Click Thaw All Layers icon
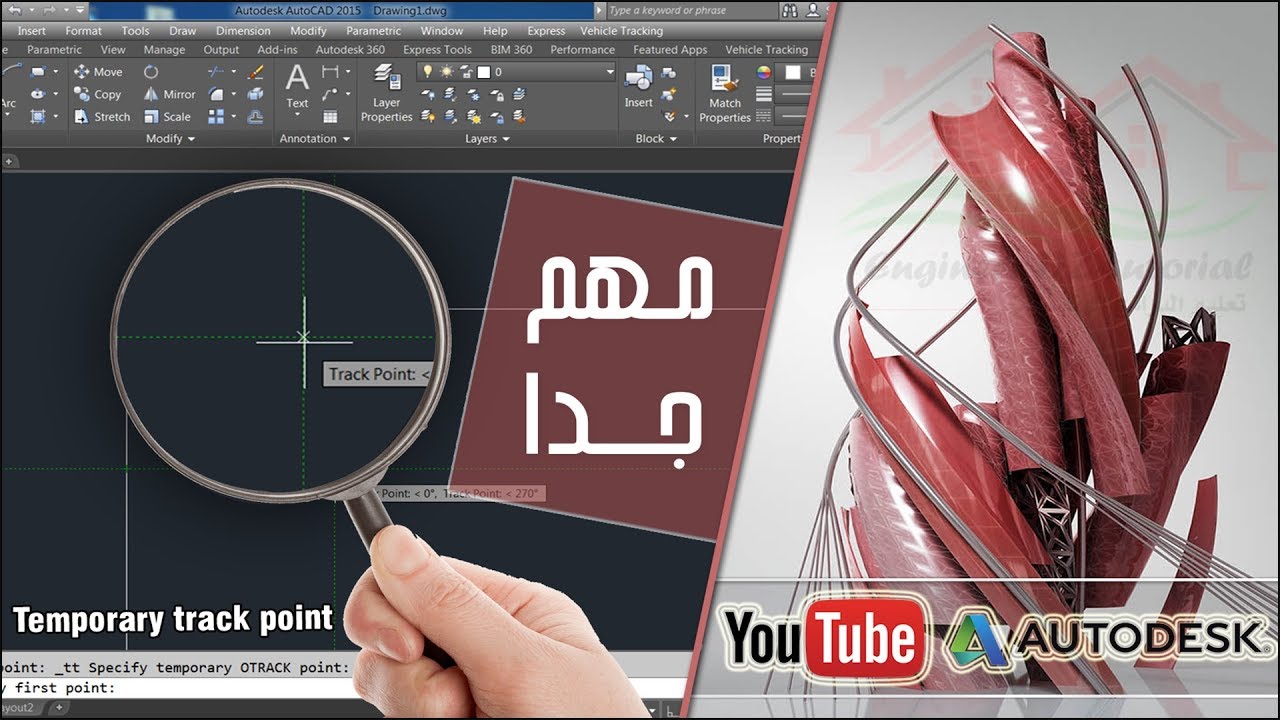Image resolution: width=1280 pixels, height=720 pixels. pos(473,117)
